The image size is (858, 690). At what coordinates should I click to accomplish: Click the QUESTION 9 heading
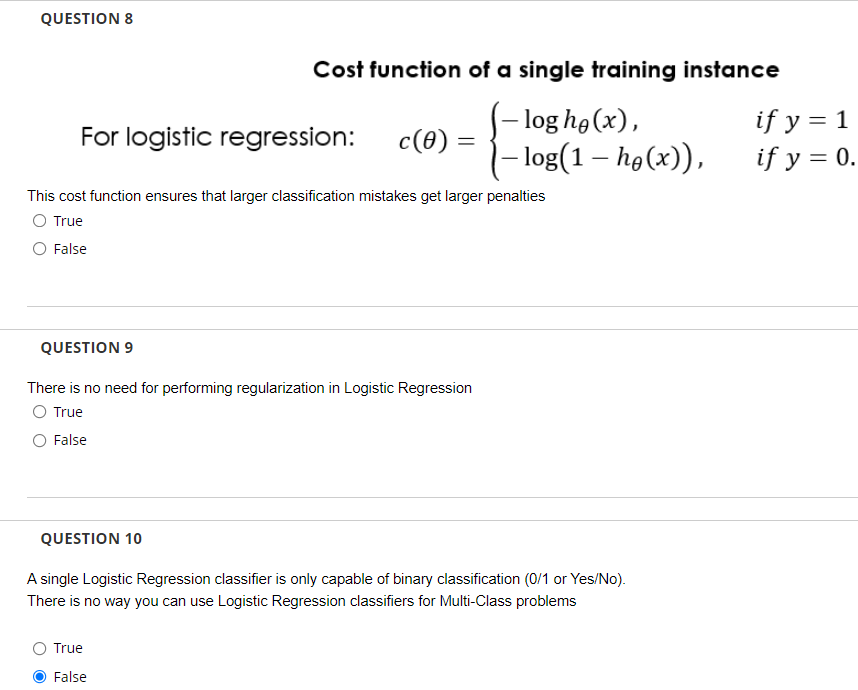coord(87,347)
